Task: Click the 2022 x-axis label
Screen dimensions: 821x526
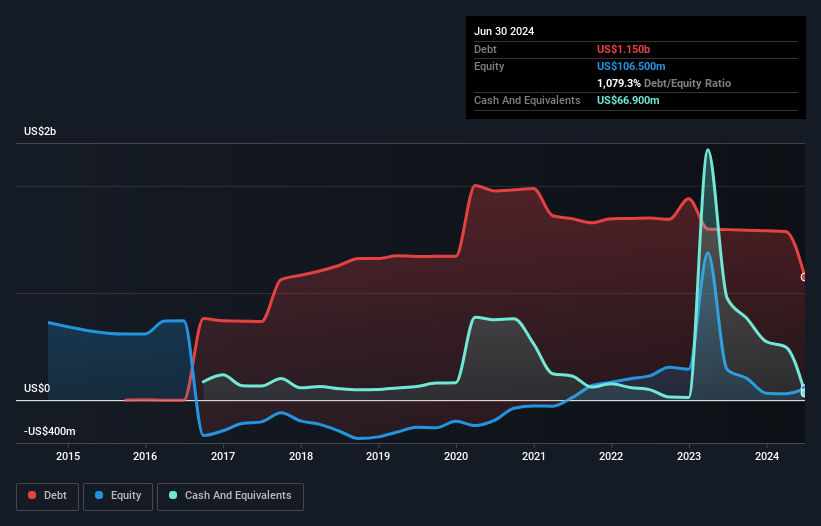Action: pos(611,456)
